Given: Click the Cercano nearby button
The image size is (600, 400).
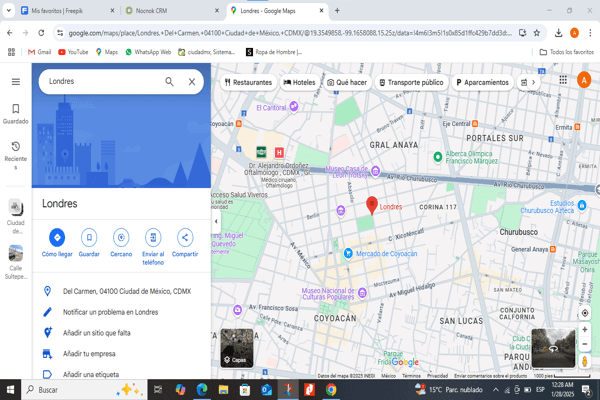Looking at the screenshot, I should (121, 243).
